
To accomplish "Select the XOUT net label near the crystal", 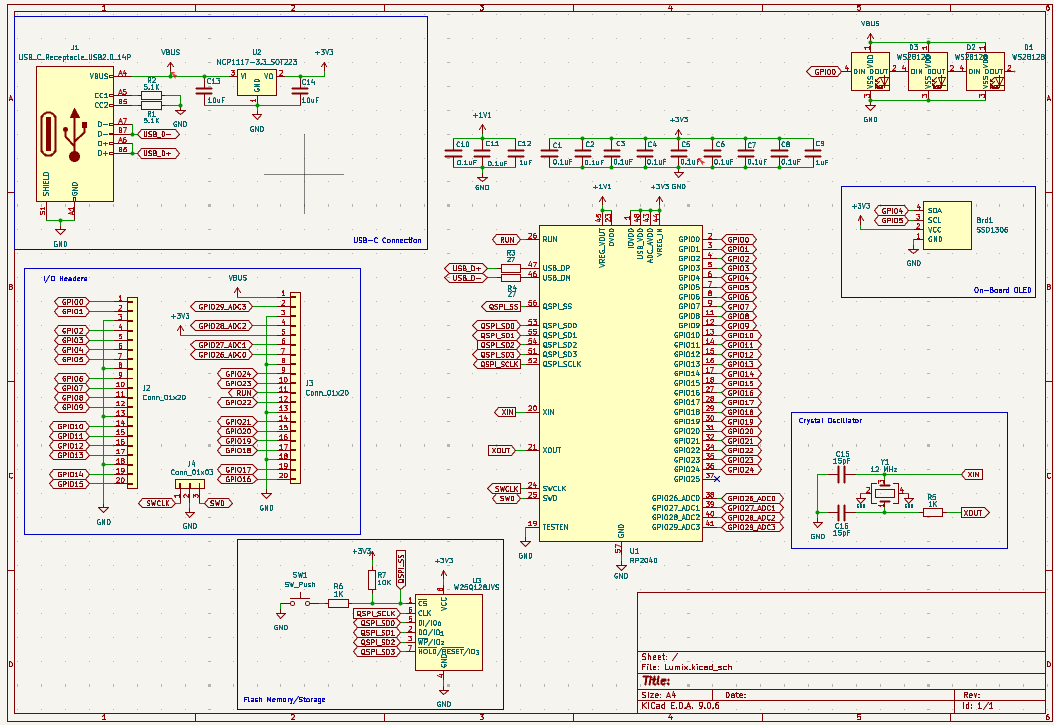I will (972, 512).
